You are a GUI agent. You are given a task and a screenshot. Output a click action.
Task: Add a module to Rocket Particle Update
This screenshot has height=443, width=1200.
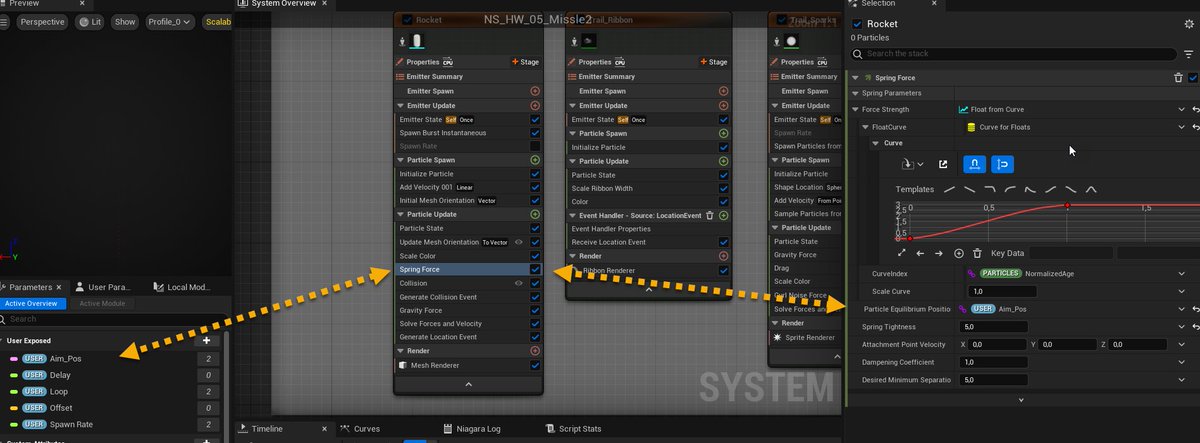[x=534, y=214]
